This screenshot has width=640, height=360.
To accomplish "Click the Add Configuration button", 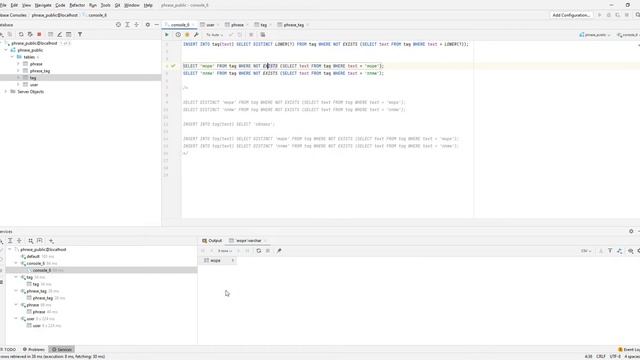I will click(571, 15).
